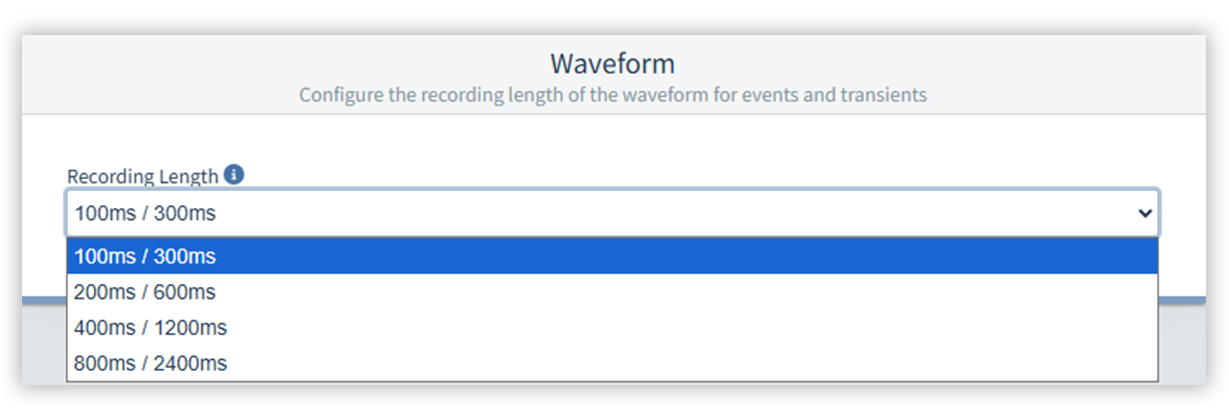Open help beside the Recording Length label
This screenshot has height=420, width=1229.
tap(234, 175)
